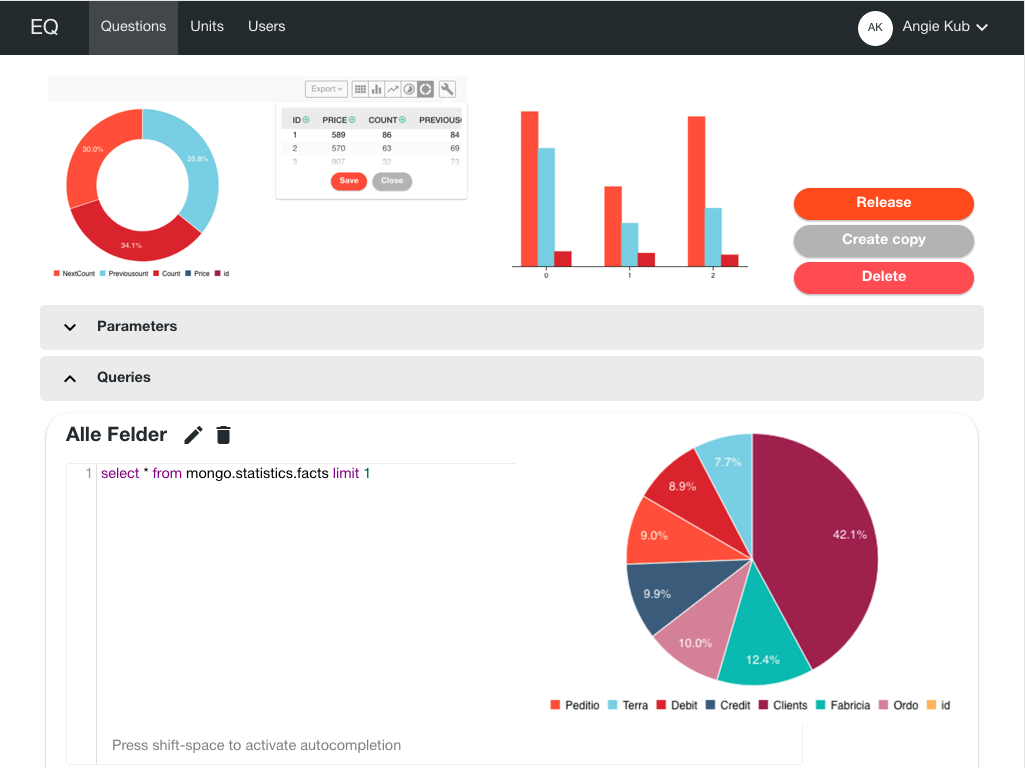
Task: Switch to the table view icon
Action: (x=361, y=89)
